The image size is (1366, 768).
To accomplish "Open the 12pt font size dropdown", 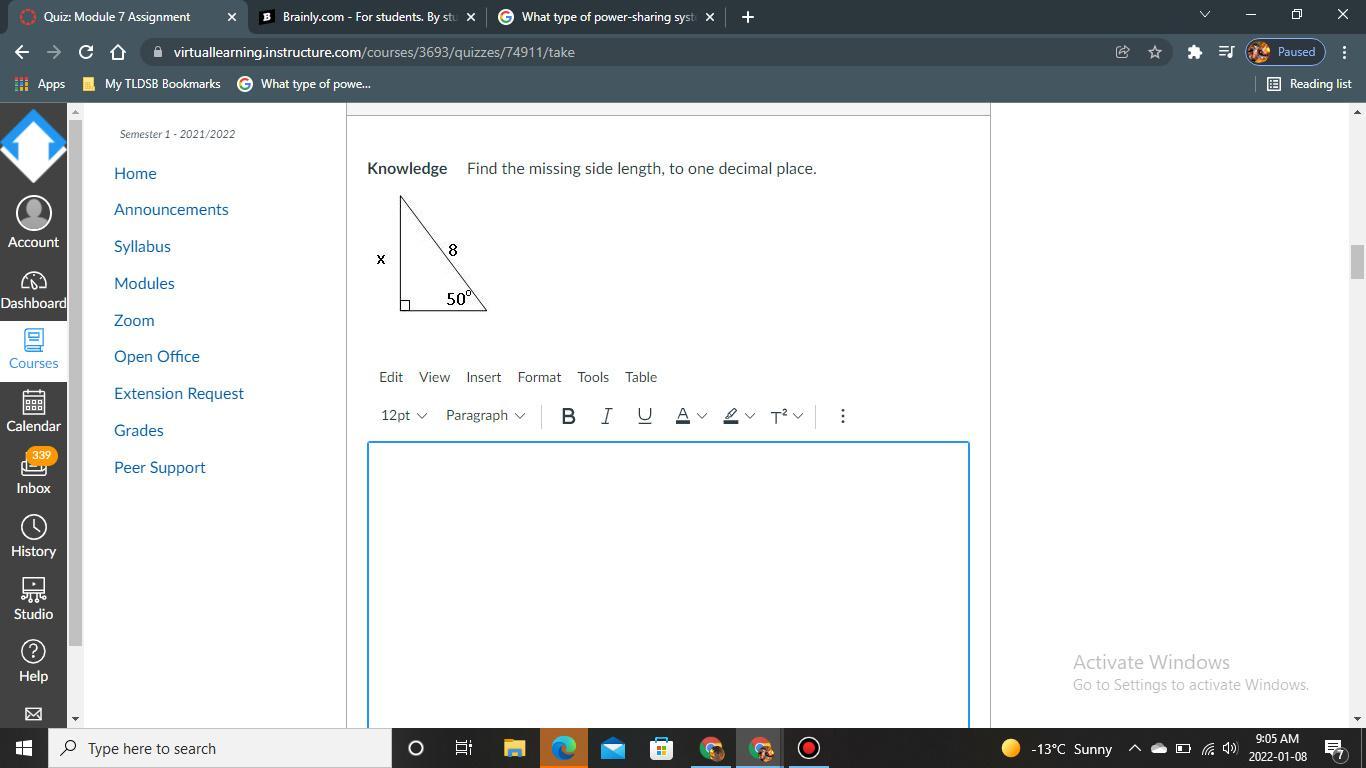I will [404, 416].
